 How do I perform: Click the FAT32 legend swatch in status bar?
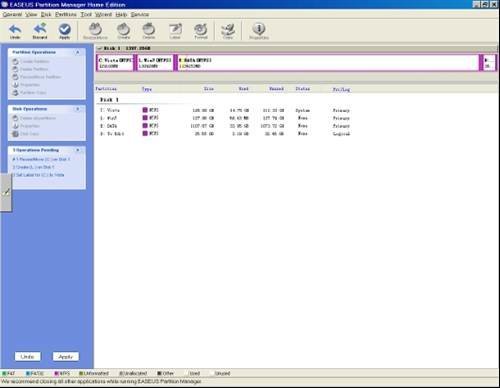28,373
